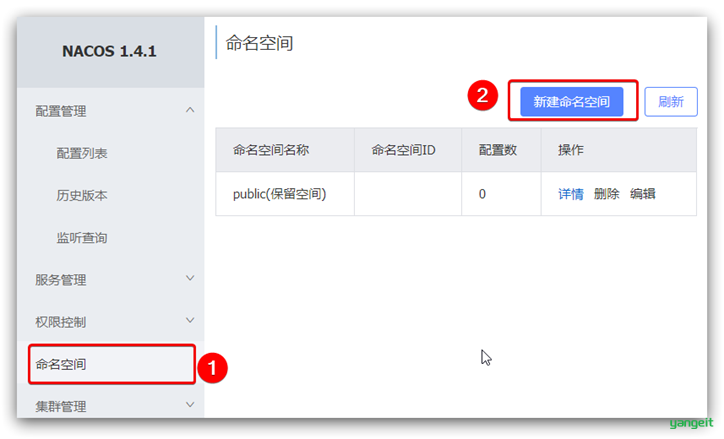The height and width of the screenshot is (439, 724).
Task: Click the 刷新 button
Action: pyautogui.click(x=671, y=102)
